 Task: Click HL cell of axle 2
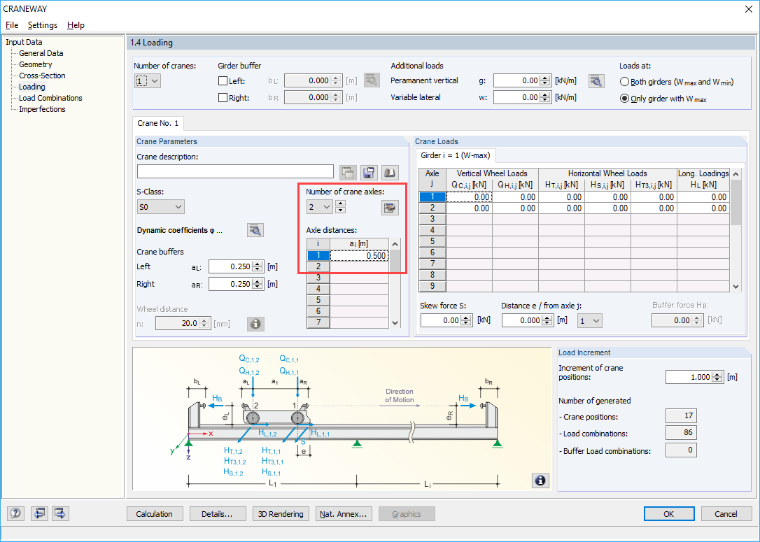pos(703,208)
